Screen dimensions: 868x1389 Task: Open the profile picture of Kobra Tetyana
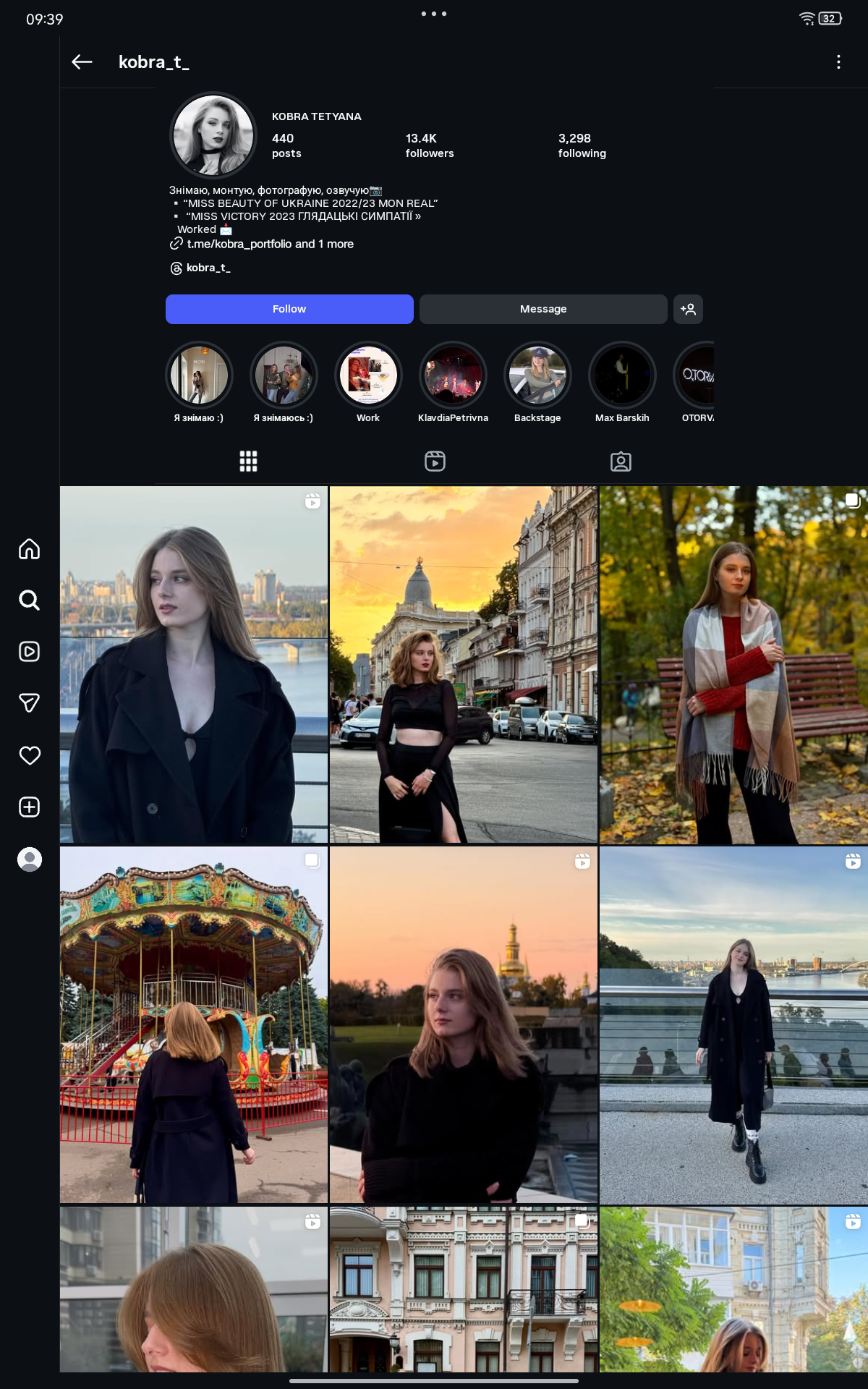click(x=213, y=135)
